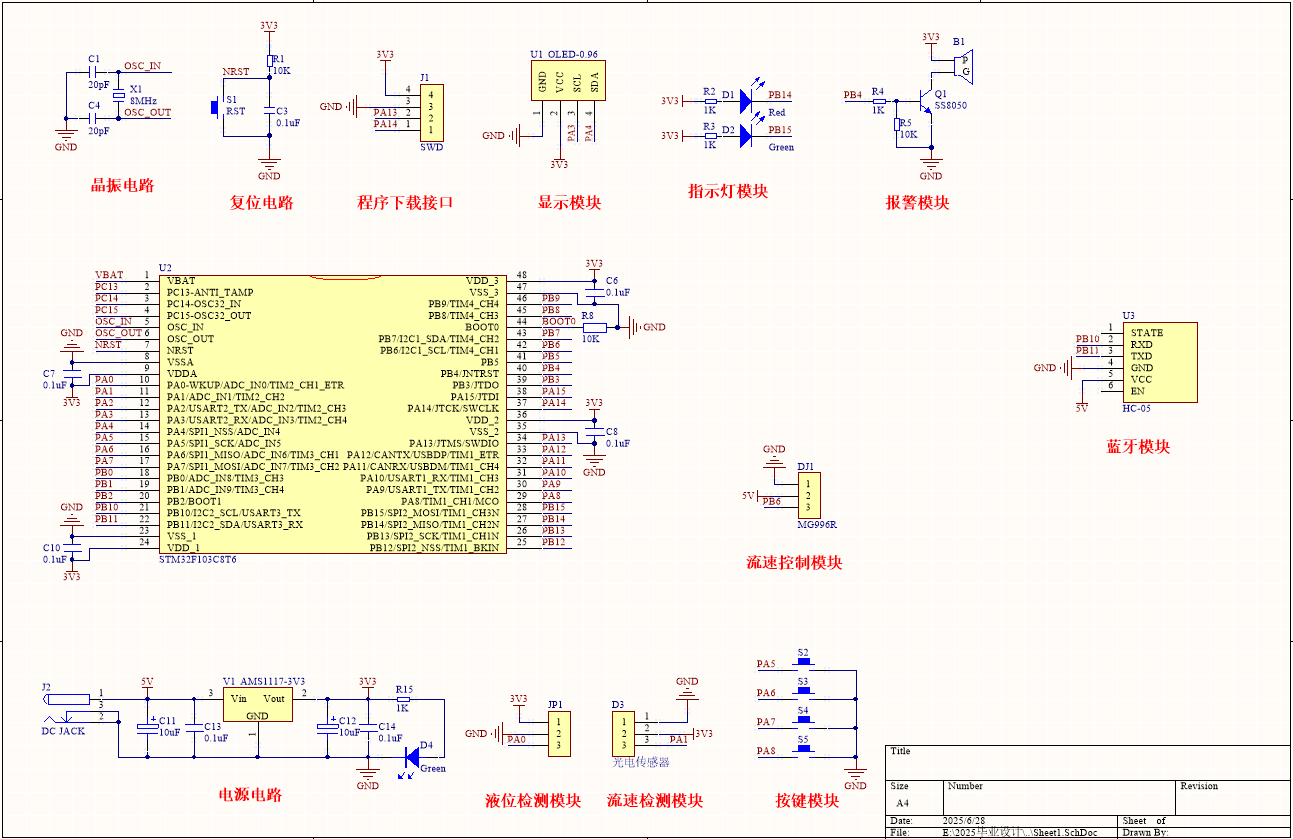Select the R1 10K pull-up resistor
Image resolution: width=1293 pixels, height=839 pixels.
point(269,61)
